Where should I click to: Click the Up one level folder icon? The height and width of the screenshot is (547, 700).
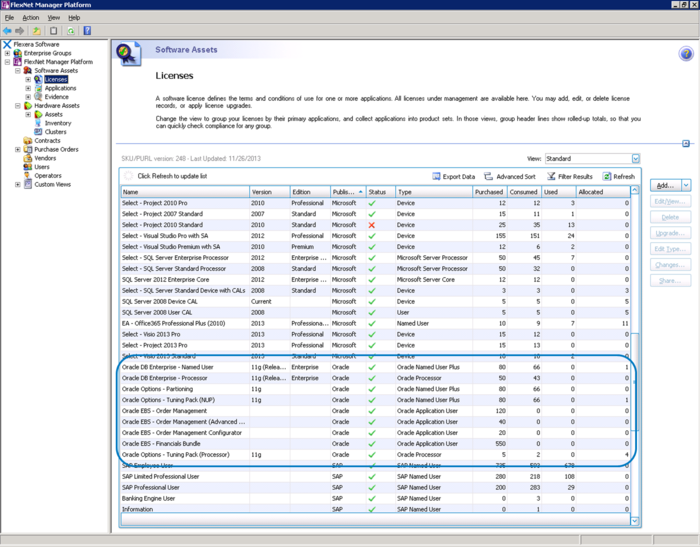(x=38, y=31)
